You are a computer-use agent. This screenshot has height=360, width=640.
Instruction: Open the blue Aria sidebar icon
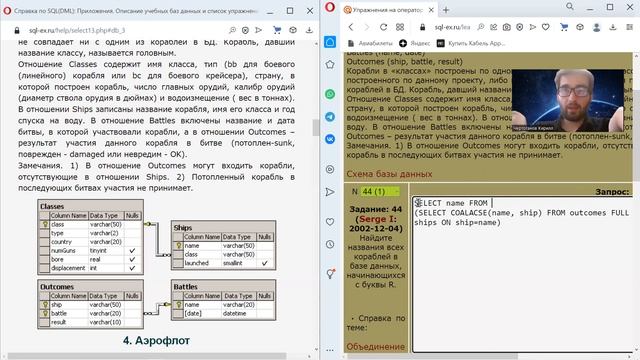330,42
